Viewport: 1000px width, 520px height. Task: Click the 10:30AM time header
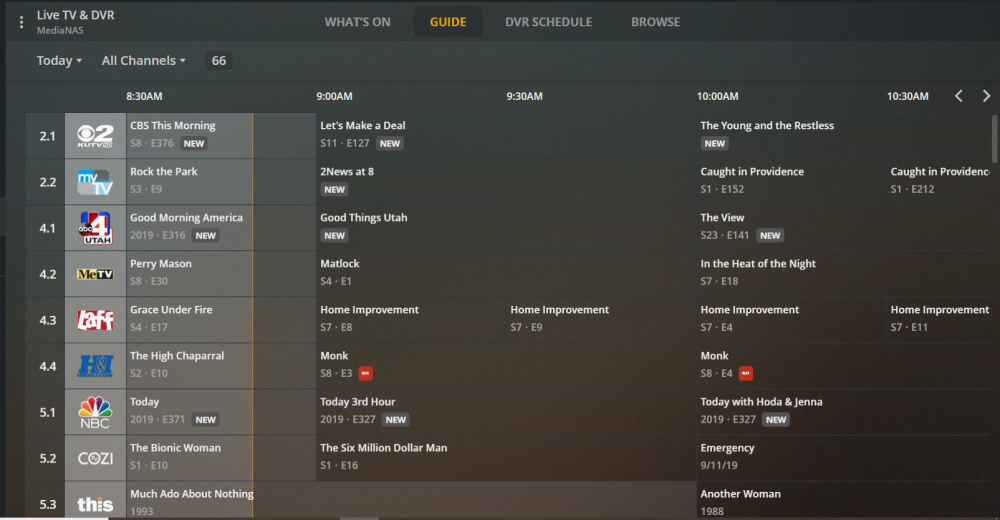tap(908, 96)
